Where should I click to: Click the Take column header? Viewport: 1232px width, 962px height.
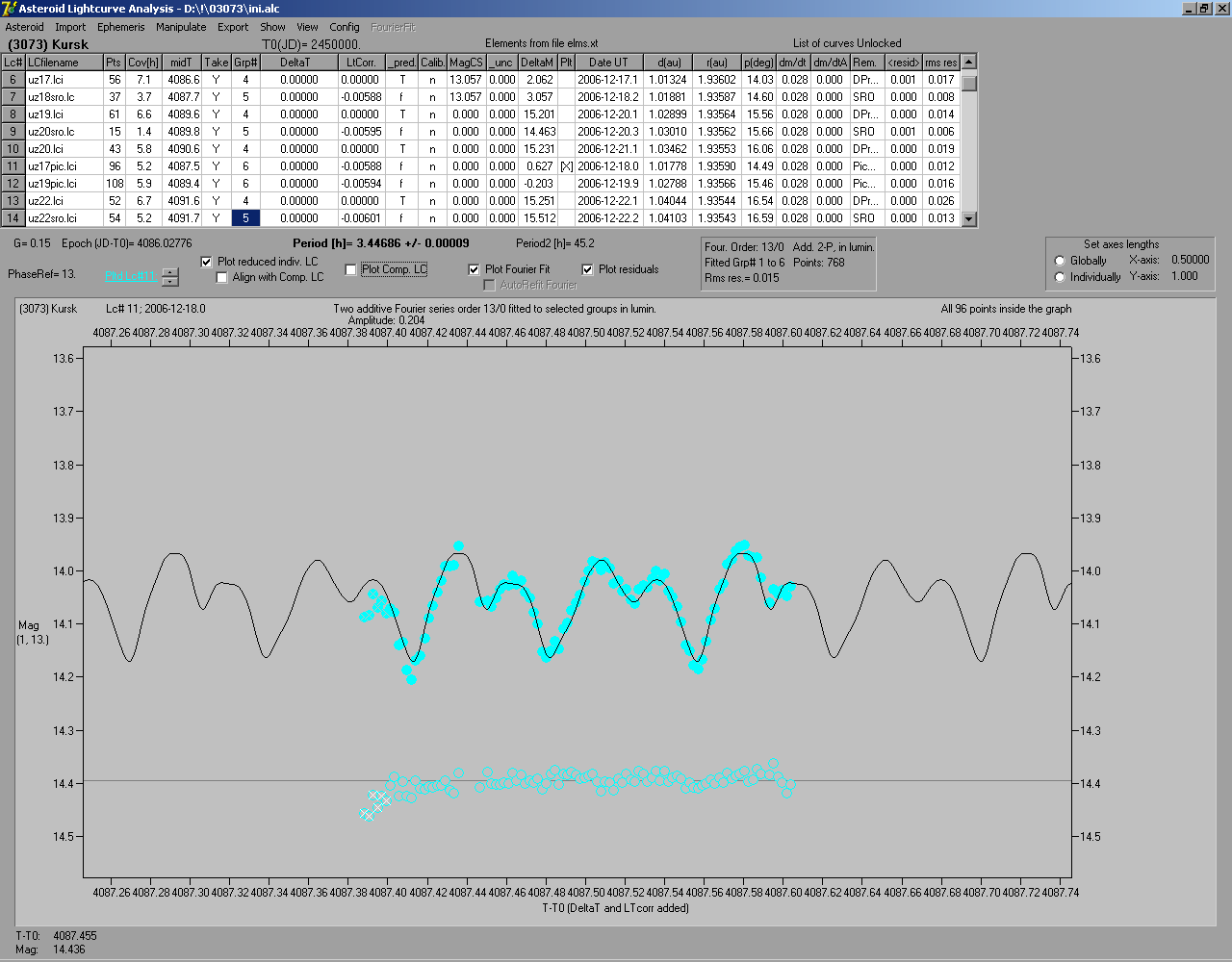point(217,63)
